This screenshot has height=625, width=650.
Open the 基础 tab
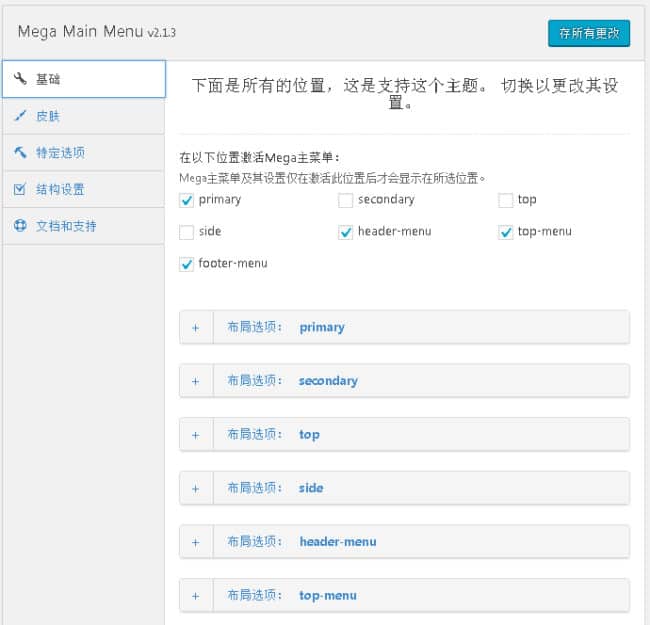coord(84,79)
